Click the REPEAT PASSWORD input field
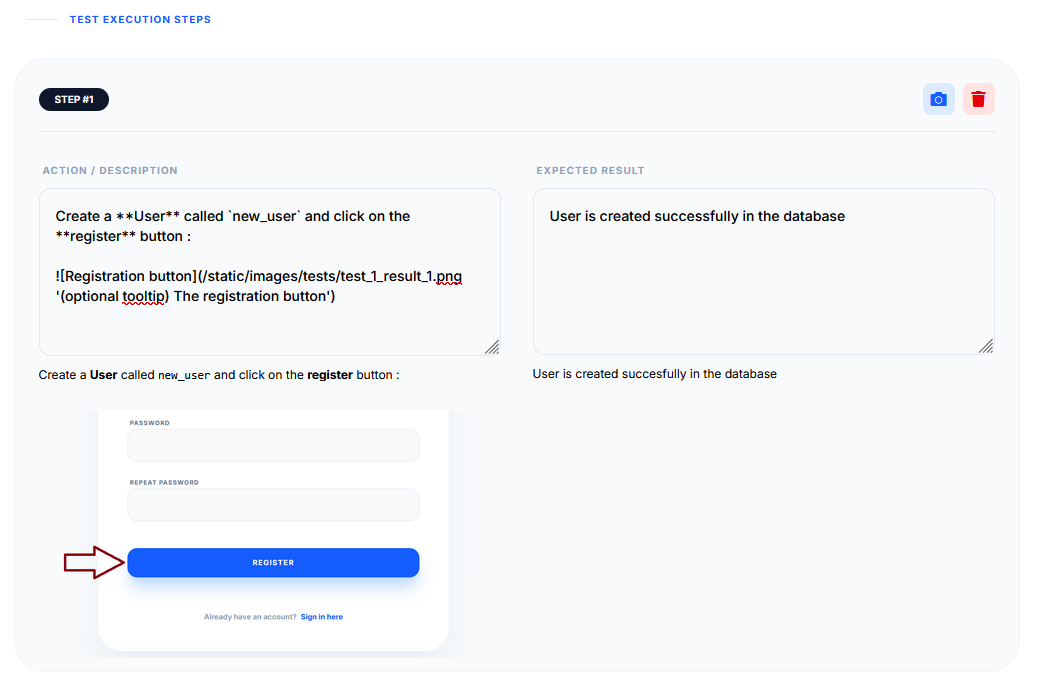This screenshot has height=687, width=1037. tap(272, 504)
